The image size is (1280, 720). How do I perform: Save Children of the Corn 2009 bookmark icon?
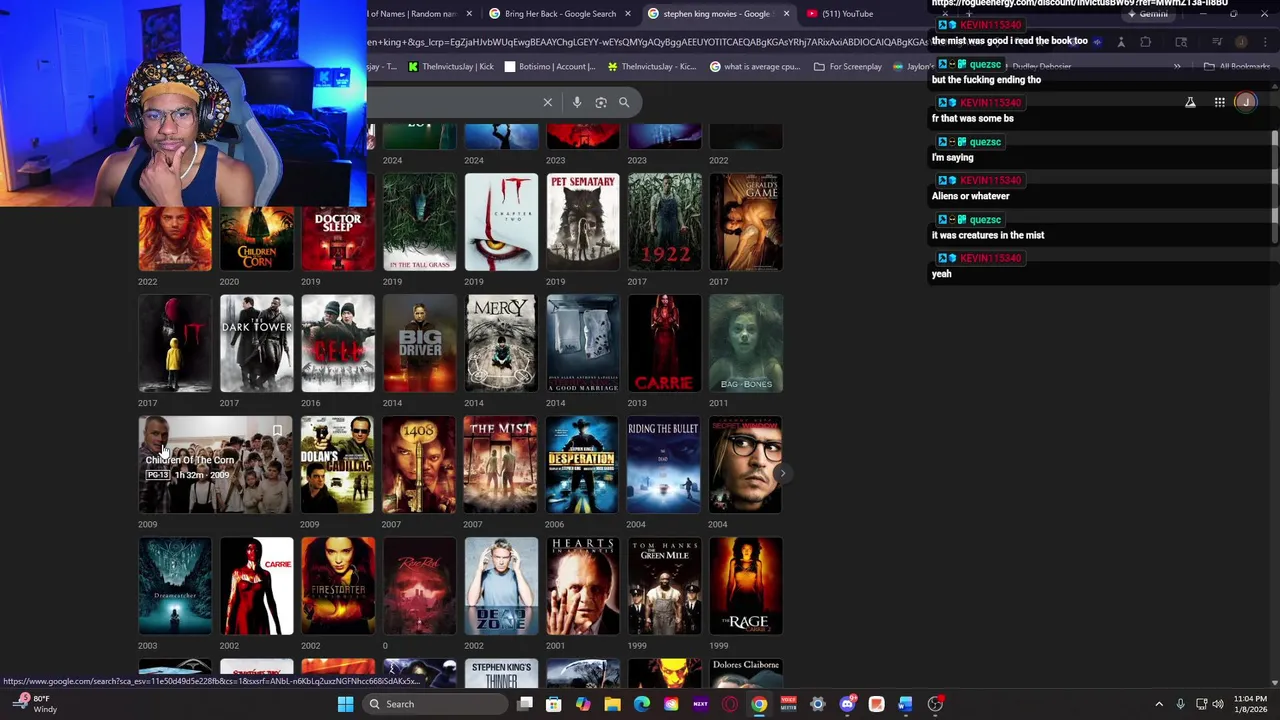[277, 431]
